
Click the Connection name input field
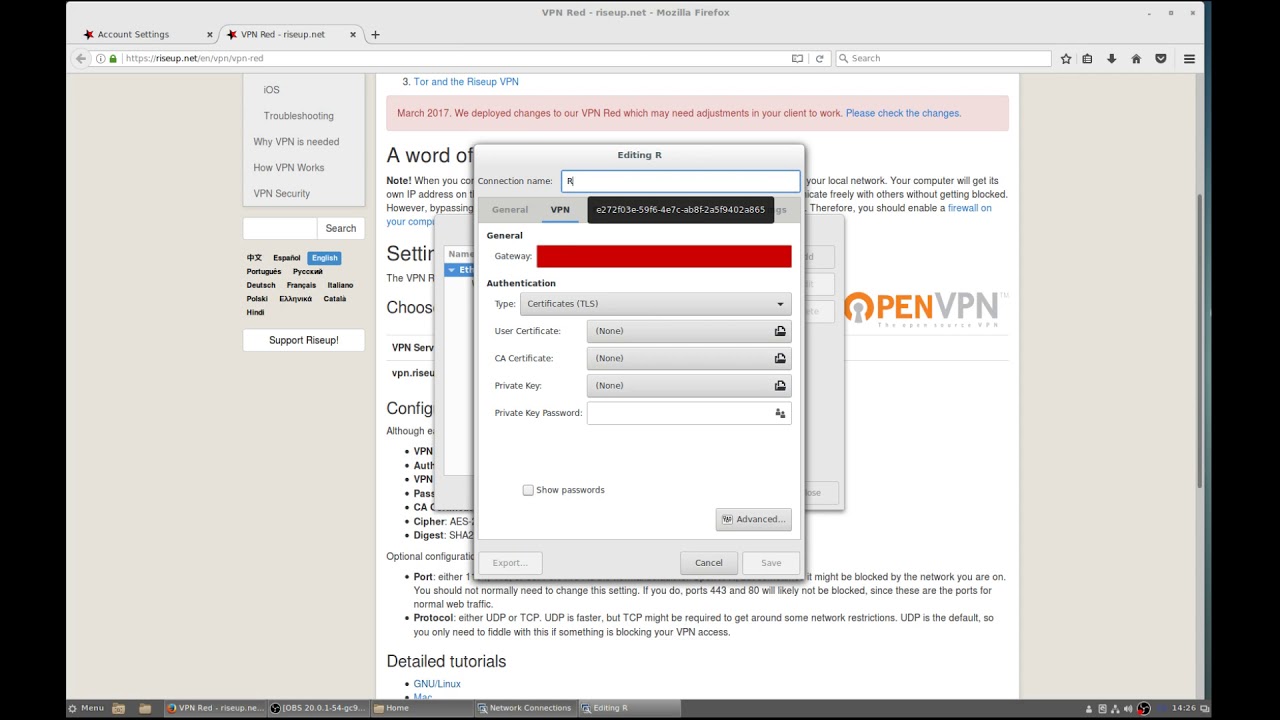[x=680, y=181]
